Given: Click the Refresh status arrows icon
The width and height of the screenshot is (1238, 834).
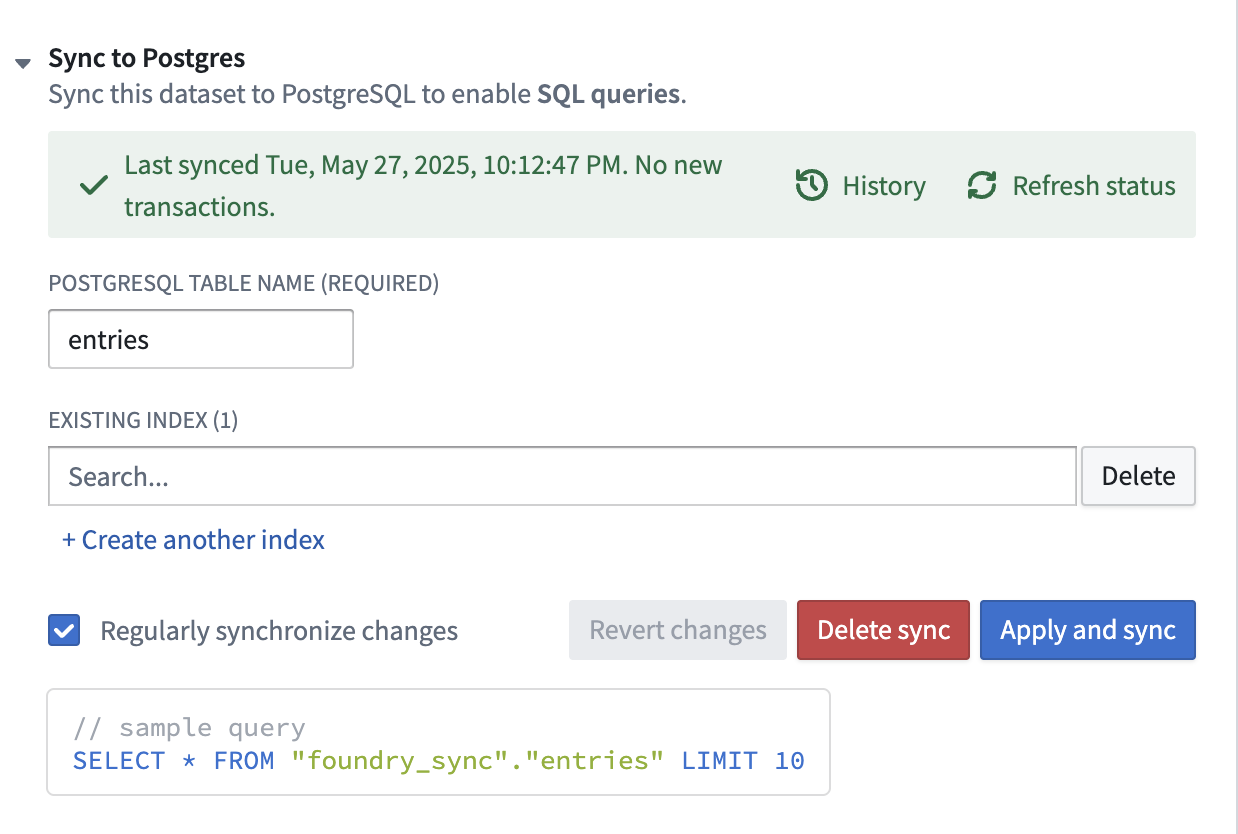Looking at the screenshot, I should [x=982, y=185].
